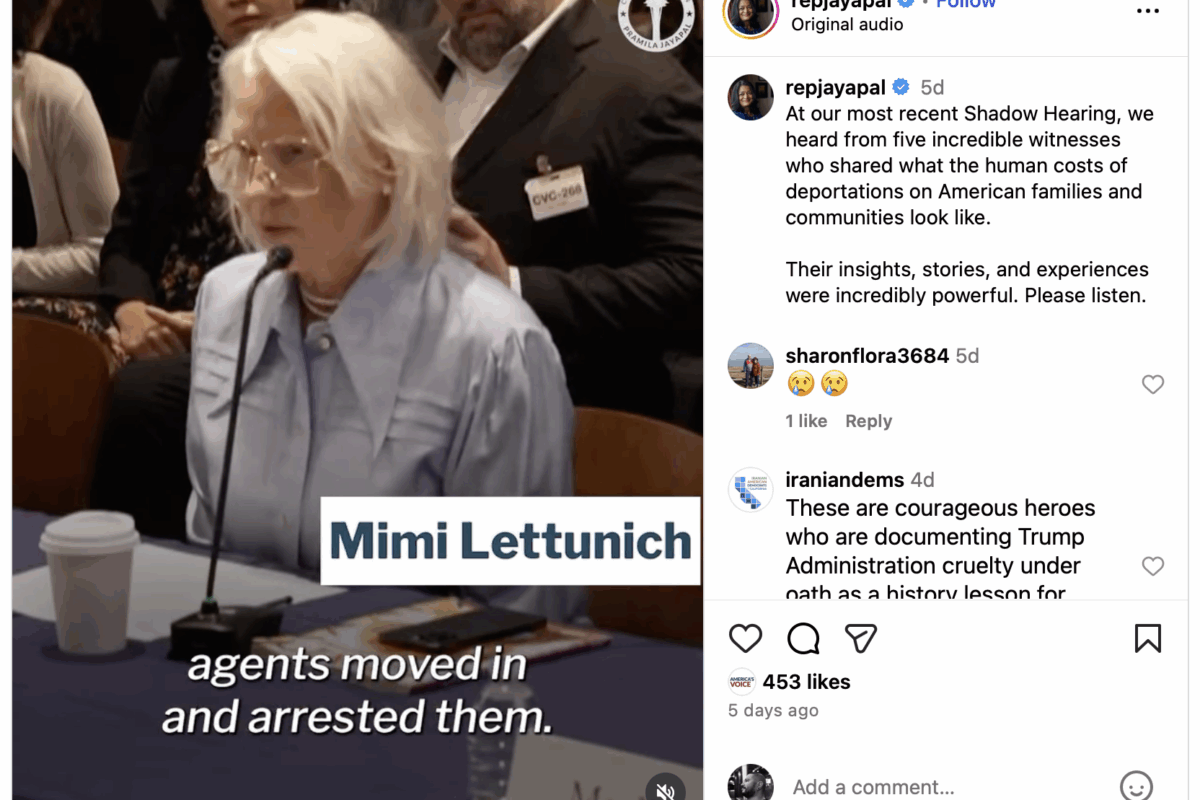
Task: Open the iraniandems username link
Action: pyautogui.click(x=845, y=479)
